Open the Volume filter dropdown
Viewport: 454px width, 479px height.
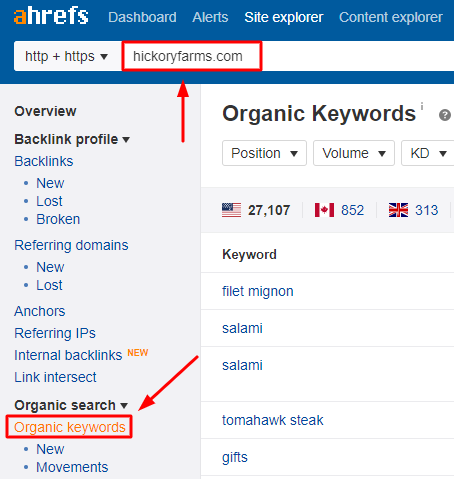pos(354,153)
